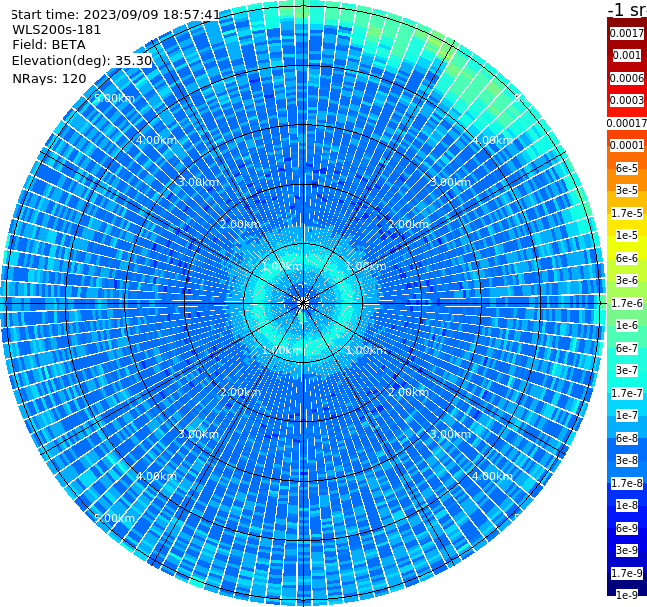Click the lower-right '1.00km' ring label

click(366, 350)
